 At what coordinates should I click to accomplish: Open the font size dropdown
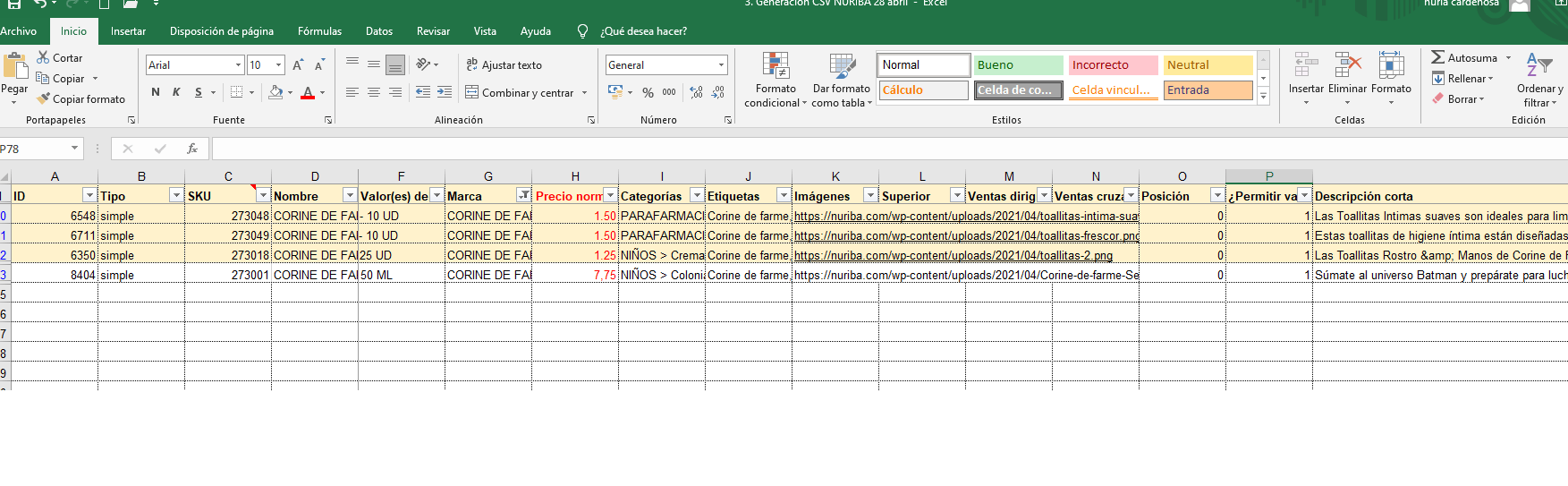point(279,64)
